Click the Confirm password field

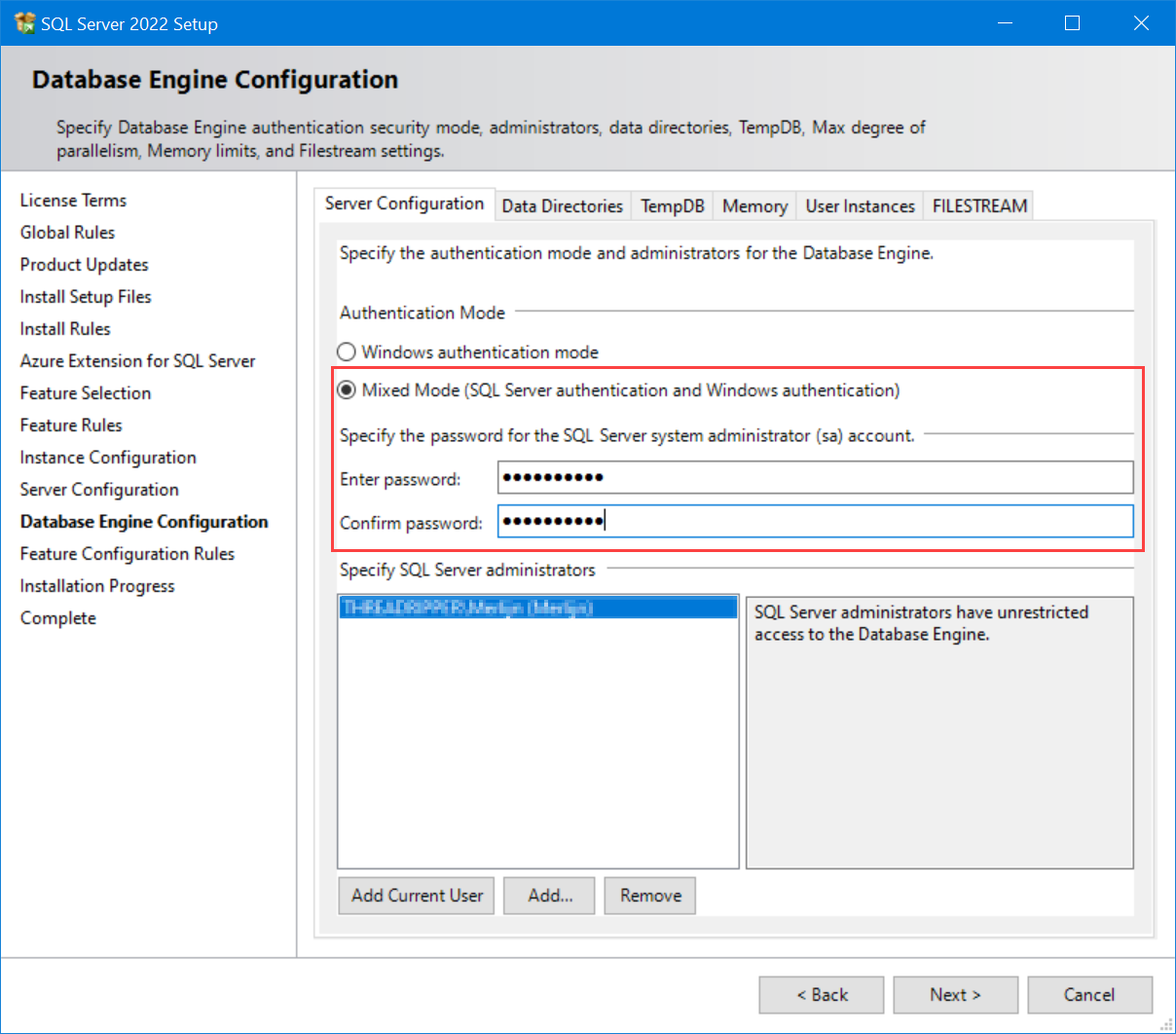816,521
